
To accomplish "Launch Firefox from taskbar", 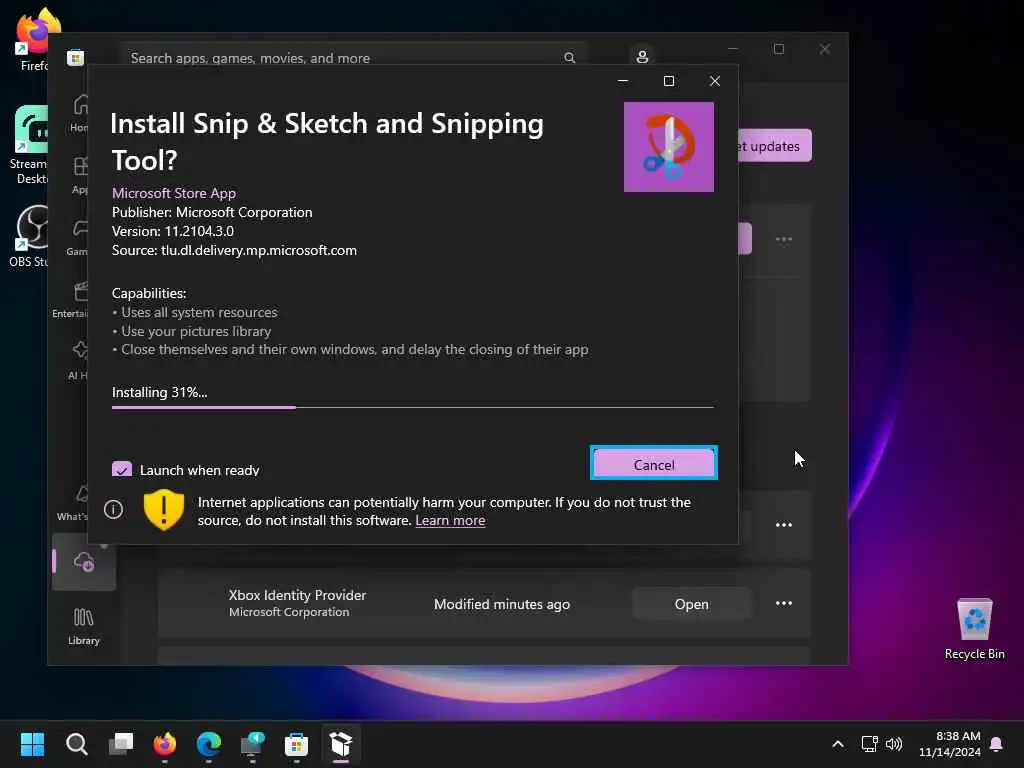I will (x=165, y=744).
